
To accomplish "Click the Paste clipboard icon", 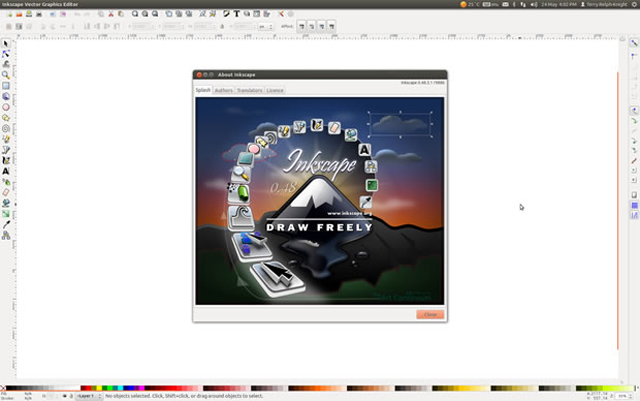I will 121,14.
